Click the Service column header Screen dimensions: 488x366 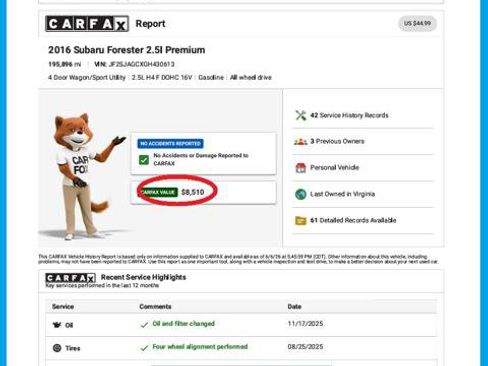[x=63, y=307]
